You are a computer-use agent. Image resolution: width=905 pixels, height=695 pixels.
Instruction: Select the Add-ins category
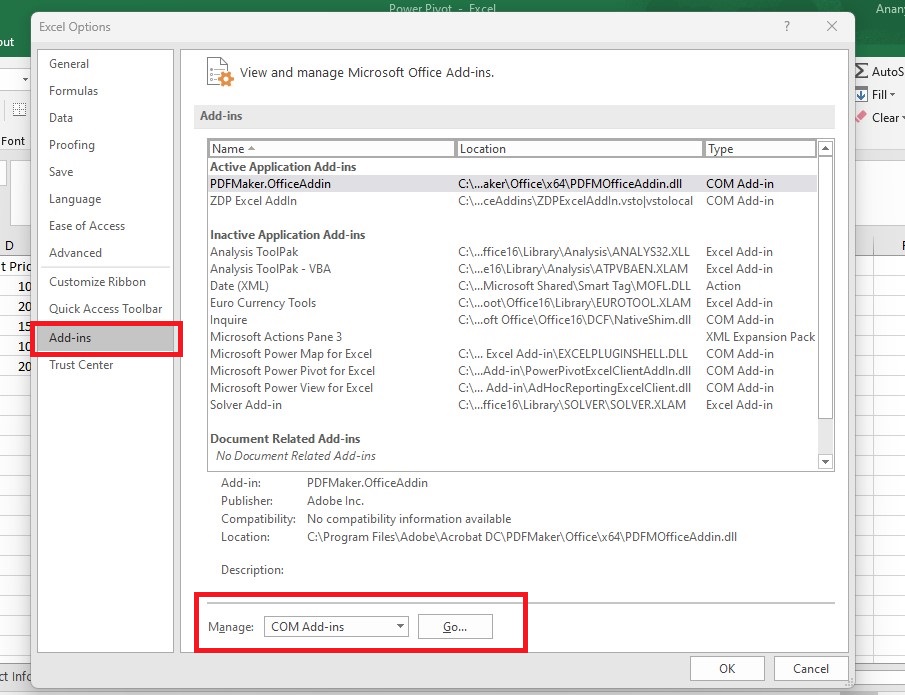(105, 338)
